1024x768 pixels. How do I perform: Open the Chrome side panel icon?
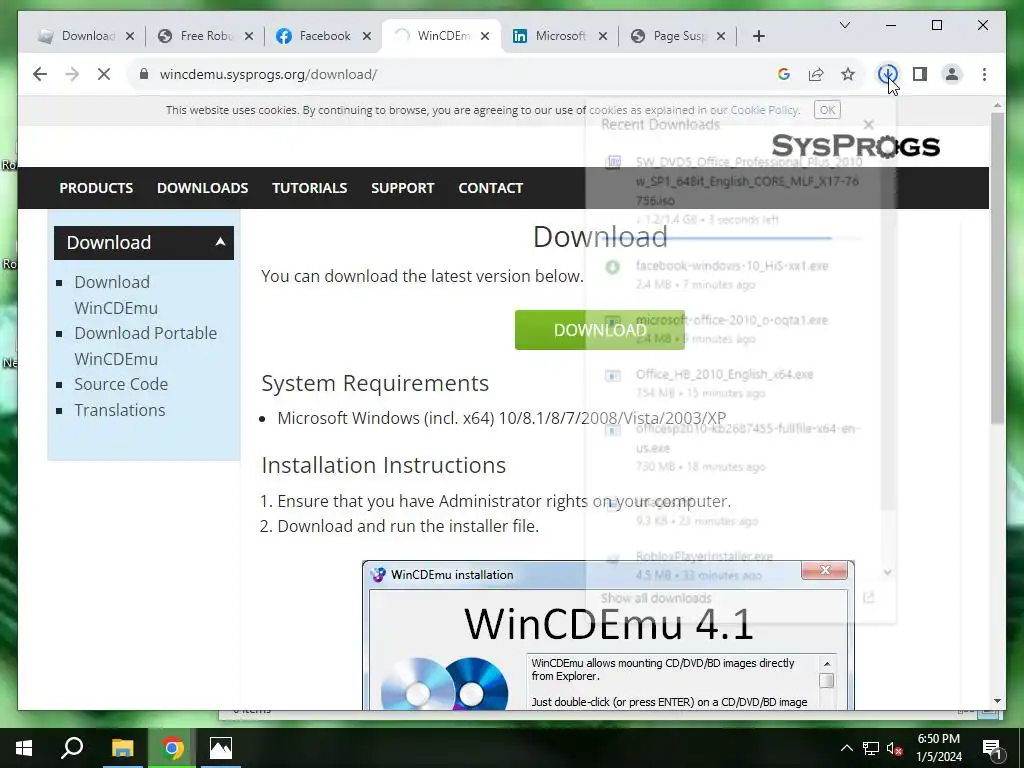point(920,74)
